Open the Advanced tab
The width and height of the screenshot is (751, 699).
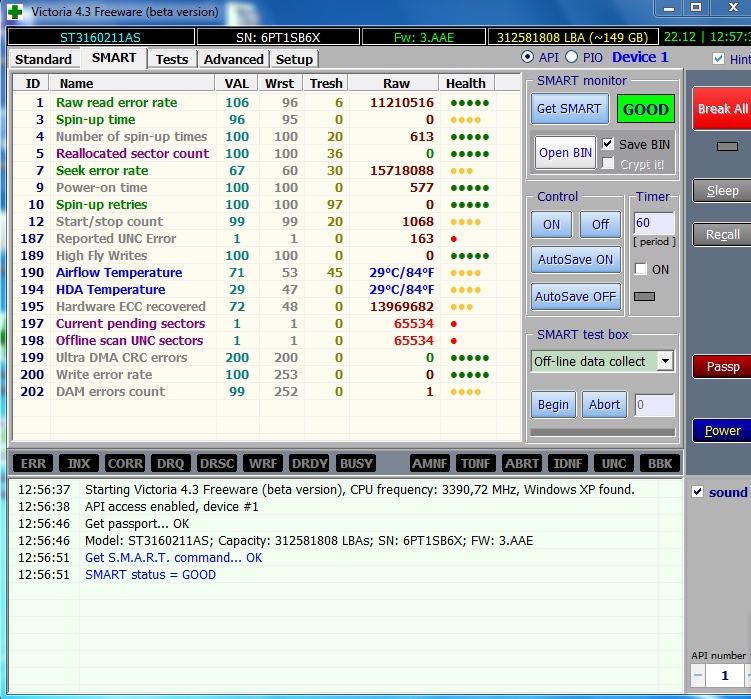click(234, 59)
